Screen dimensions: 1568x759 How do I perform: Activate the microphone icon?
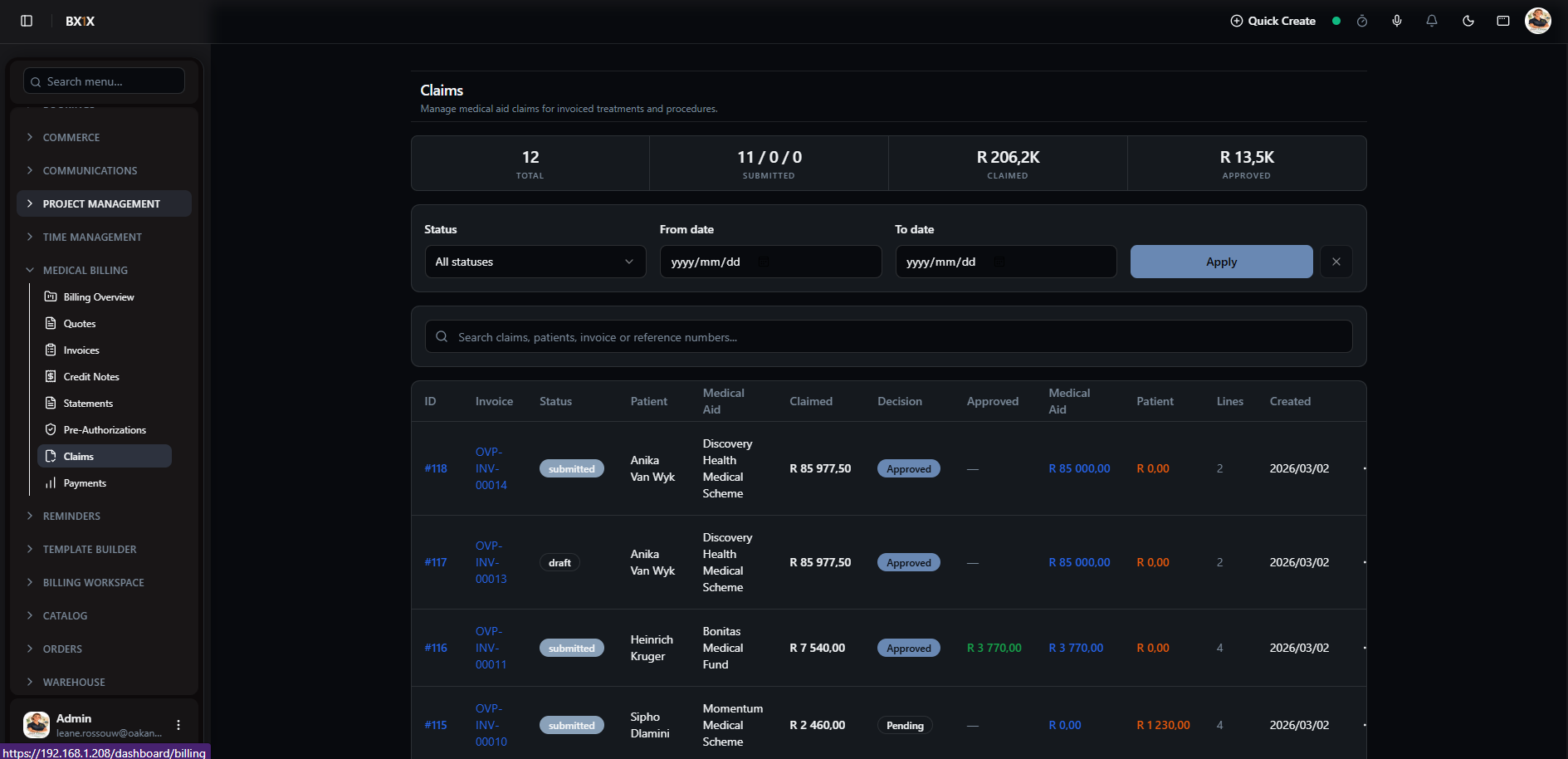tap(1397, 21)
